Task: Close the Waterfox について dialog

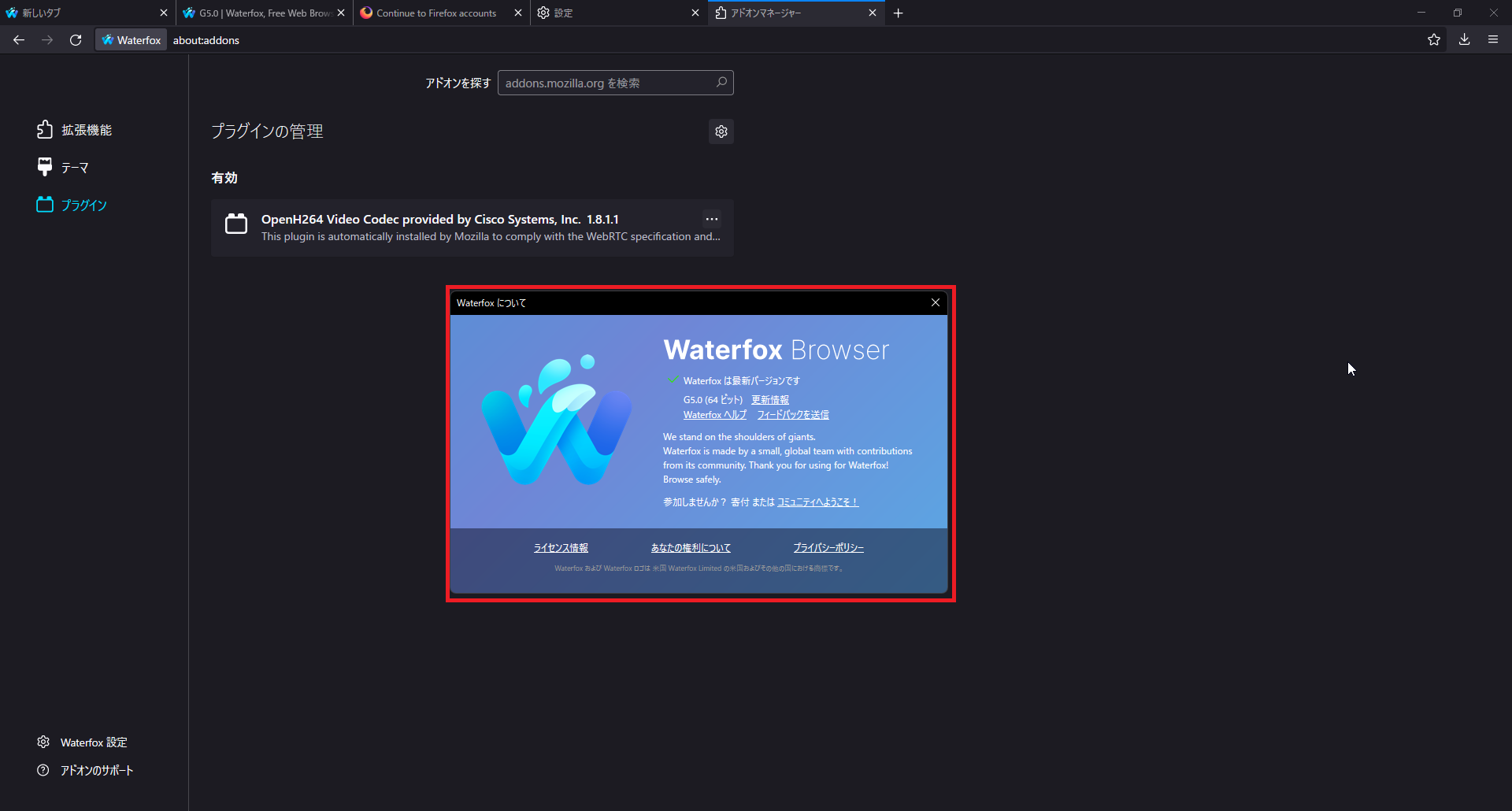Action: click(x=936, y=303)
